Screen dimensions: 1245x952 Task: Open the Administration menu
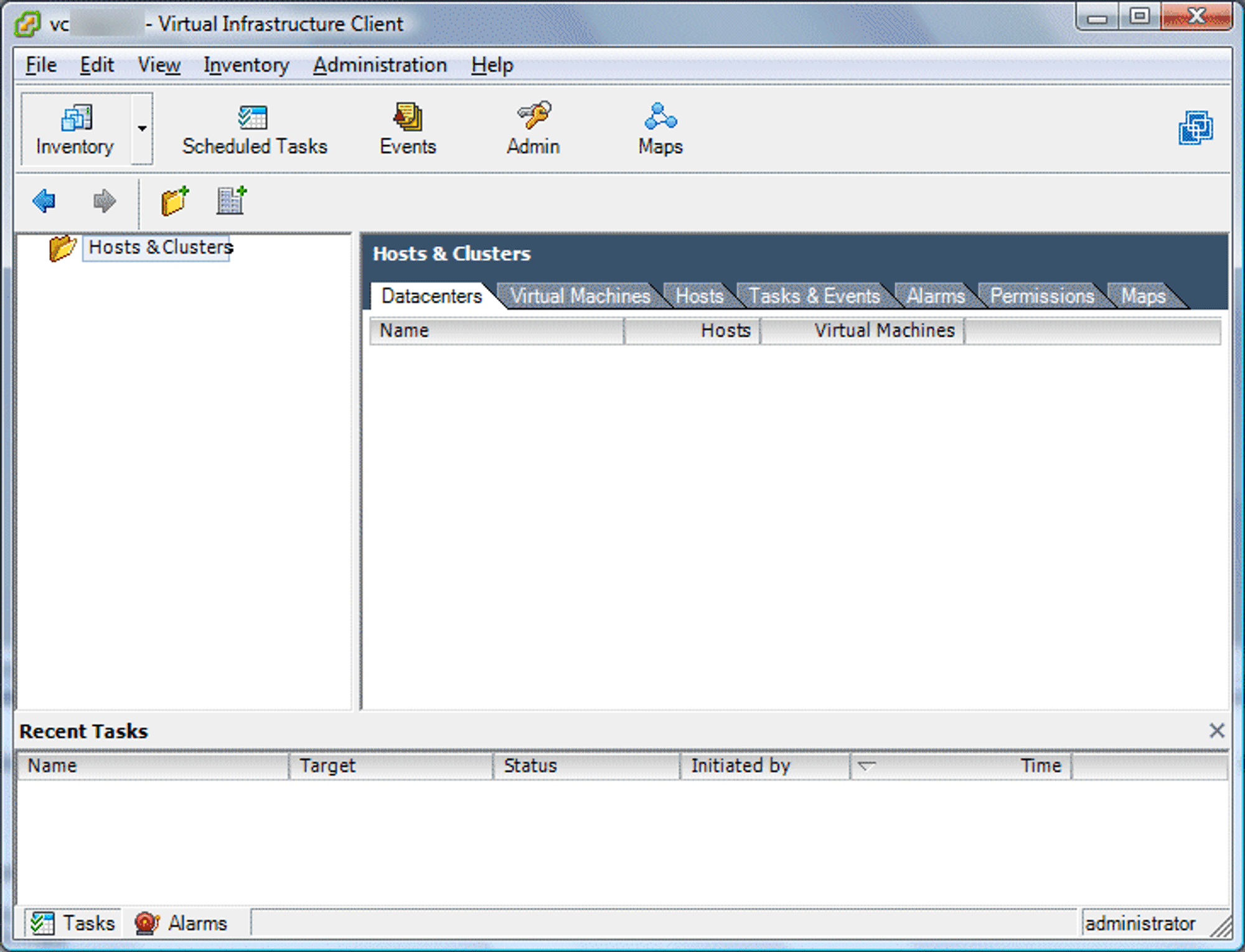coord(380,65)
